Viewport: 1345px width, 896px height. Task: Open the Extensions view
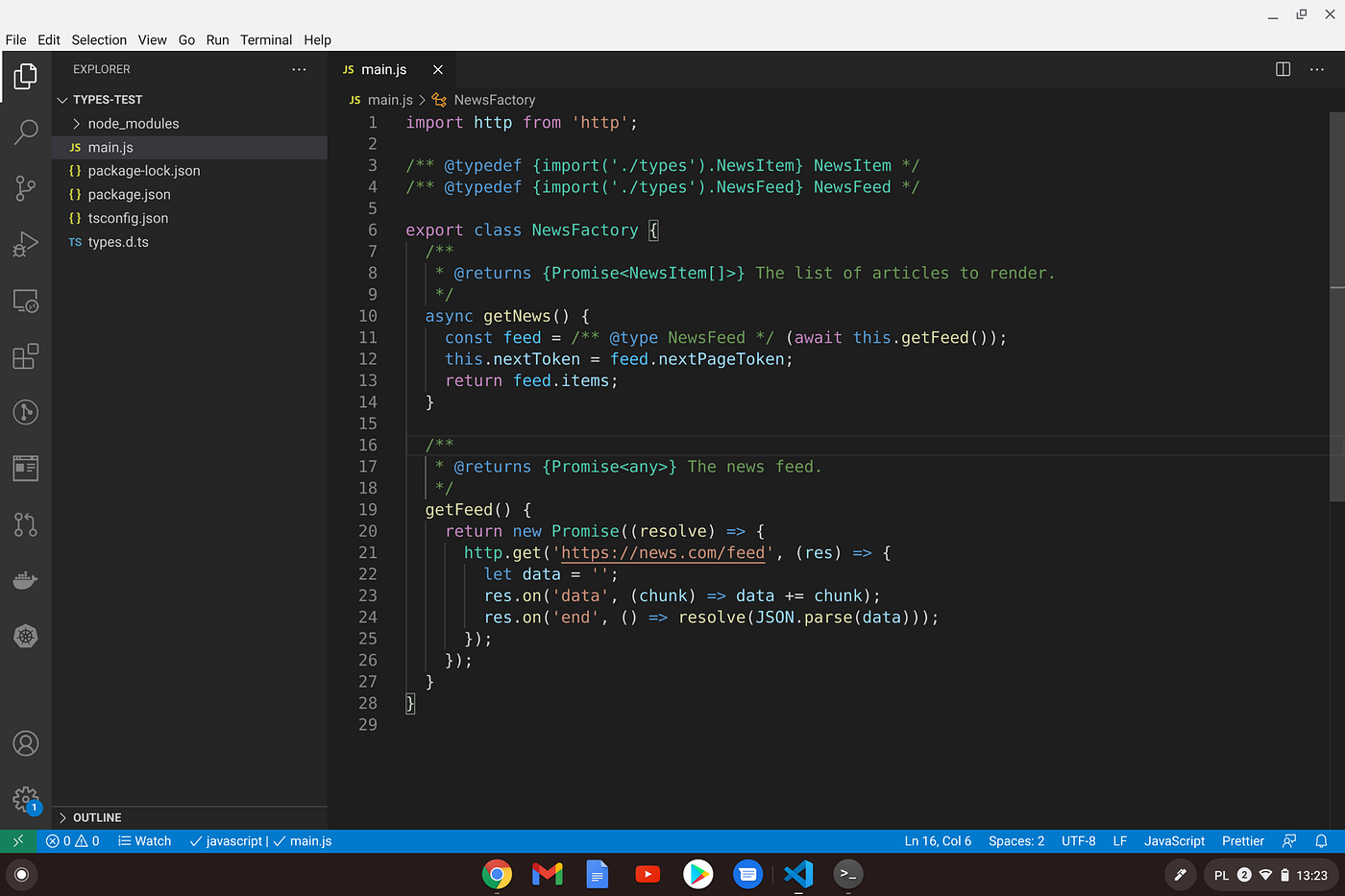[25, 356]
